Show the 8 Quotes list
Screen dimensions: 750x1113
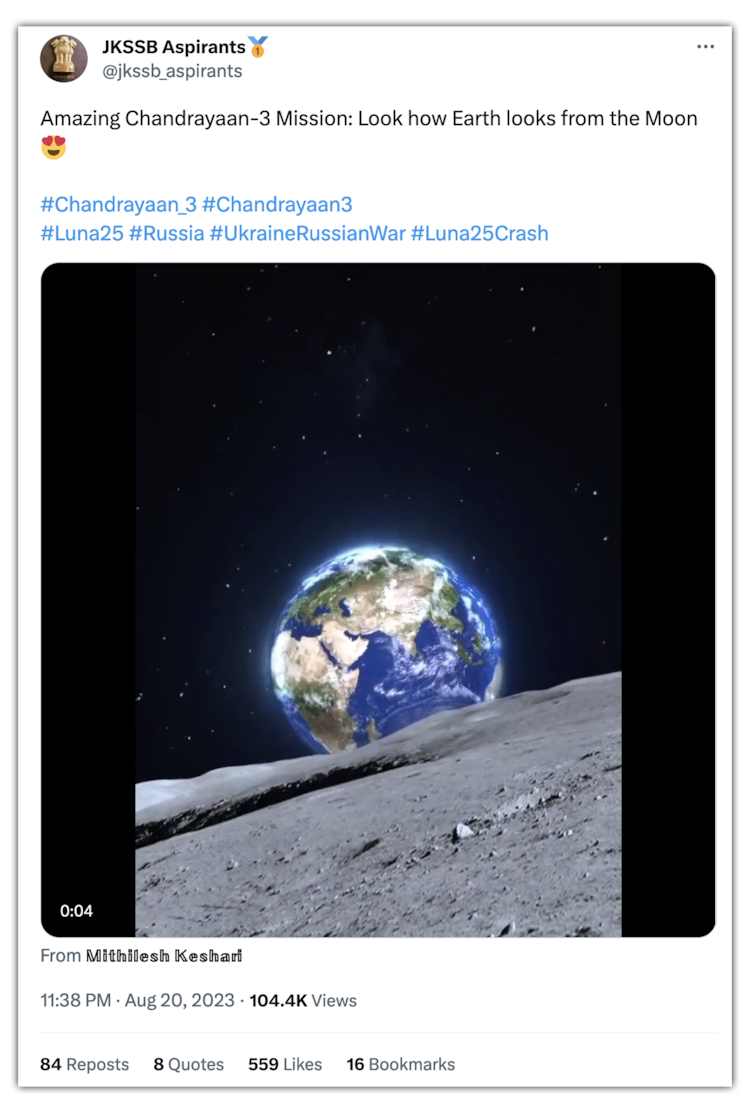[x=189, y=1064]
